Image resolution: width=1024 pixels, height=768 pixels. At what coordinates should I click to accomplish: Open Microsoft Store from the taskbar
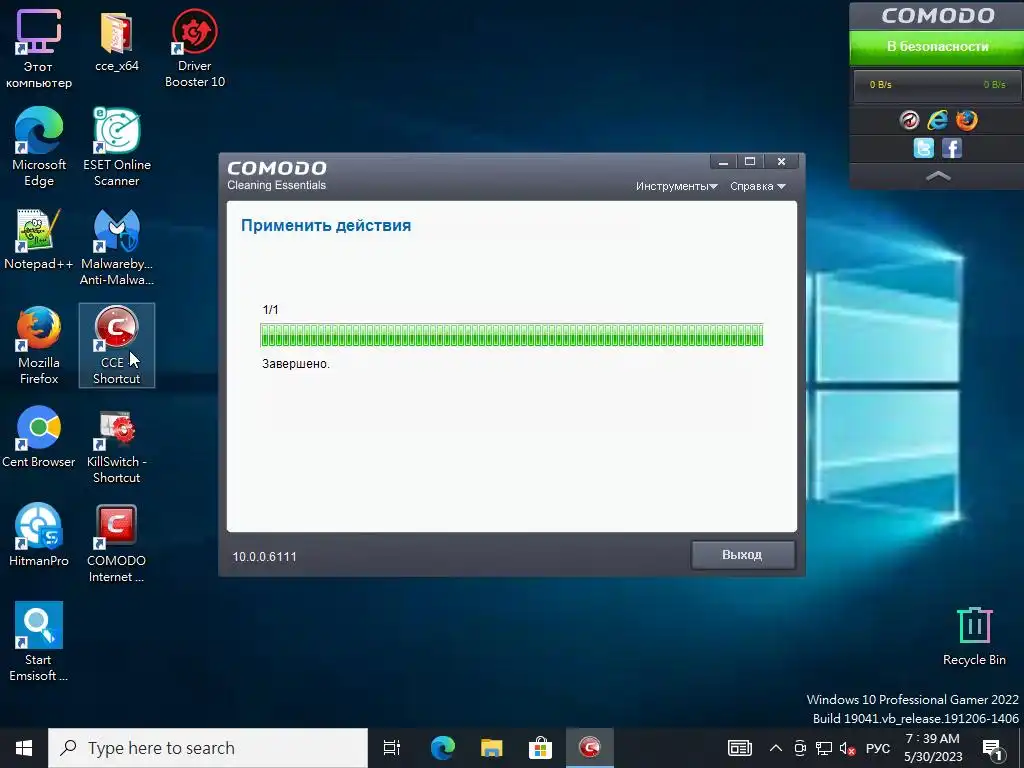(541, 748)
